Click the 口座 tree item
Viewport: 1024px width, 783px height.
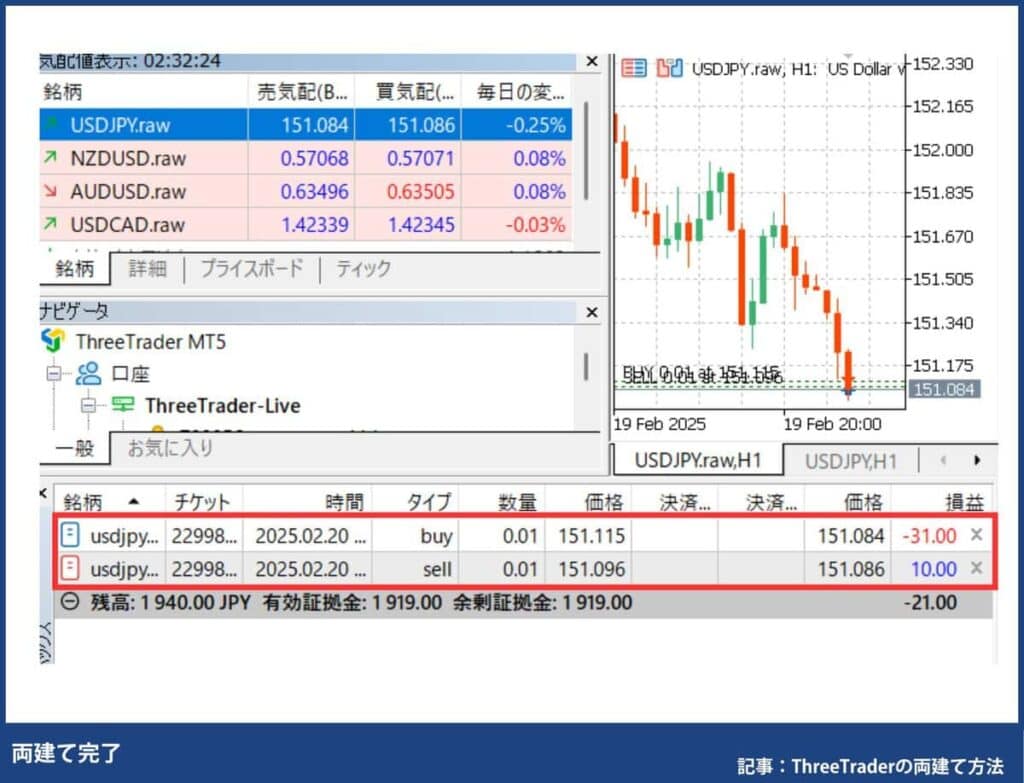(x=131, y=374)
